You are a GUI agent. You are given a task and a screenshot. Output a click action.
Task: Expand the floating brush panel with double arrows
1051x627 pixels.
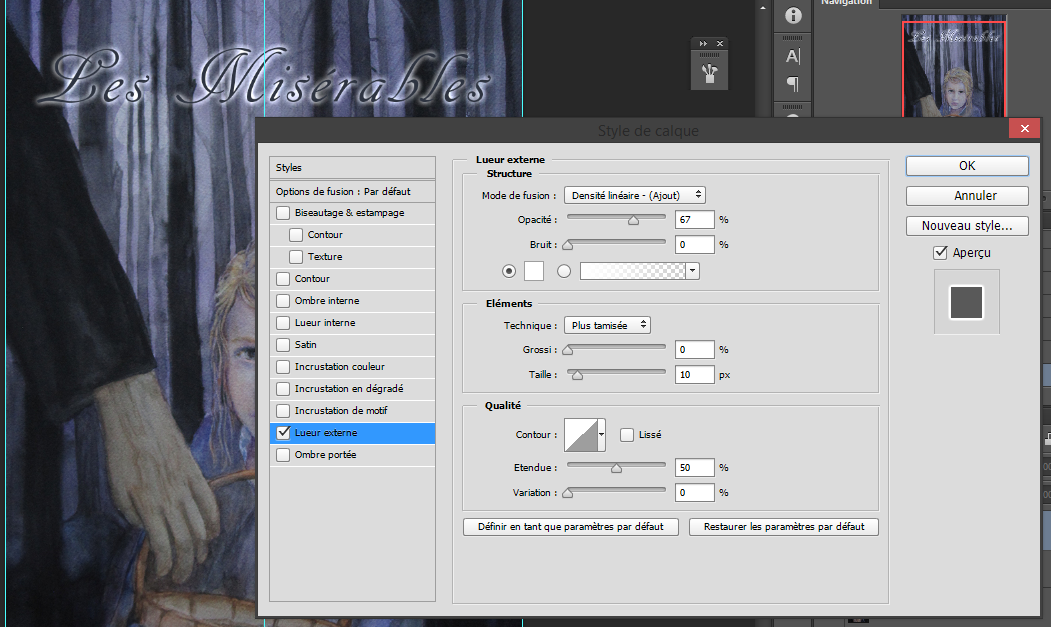click(x=703, y=44)
